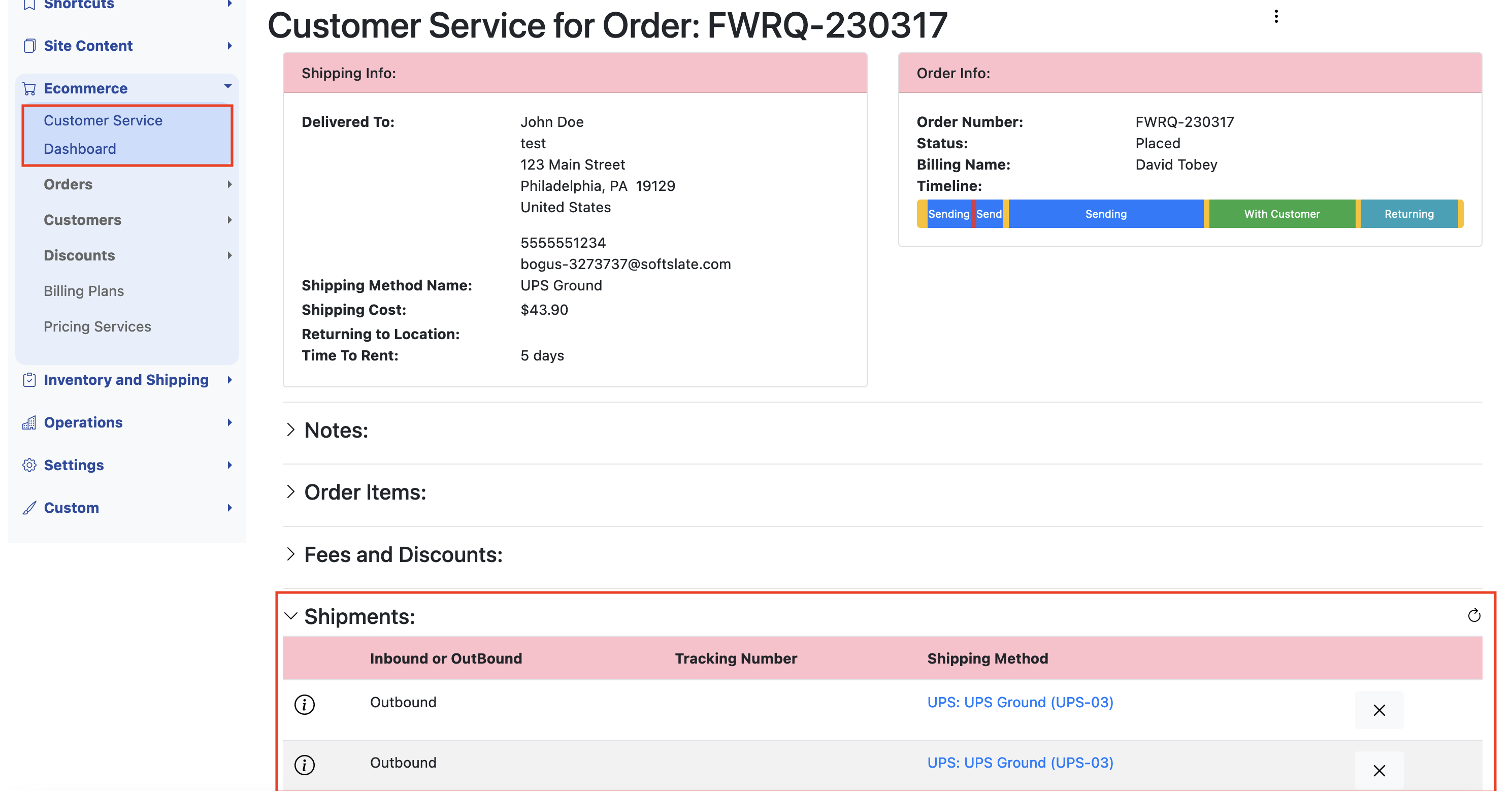Screen dimensions: 1512x791
Task: Select the Site Content menu label
Action: pos(88,46)
